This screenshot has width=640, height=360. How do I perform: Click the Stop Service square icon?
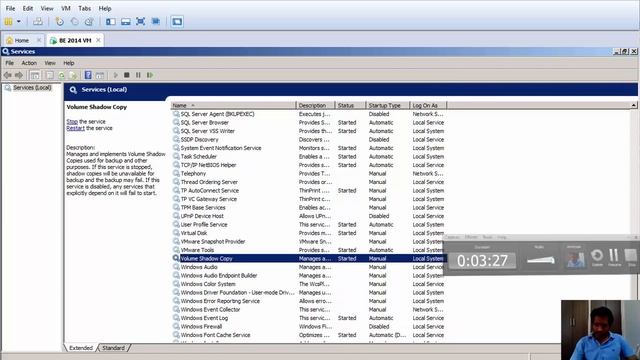pyautogui.click(x=127, y=75)
